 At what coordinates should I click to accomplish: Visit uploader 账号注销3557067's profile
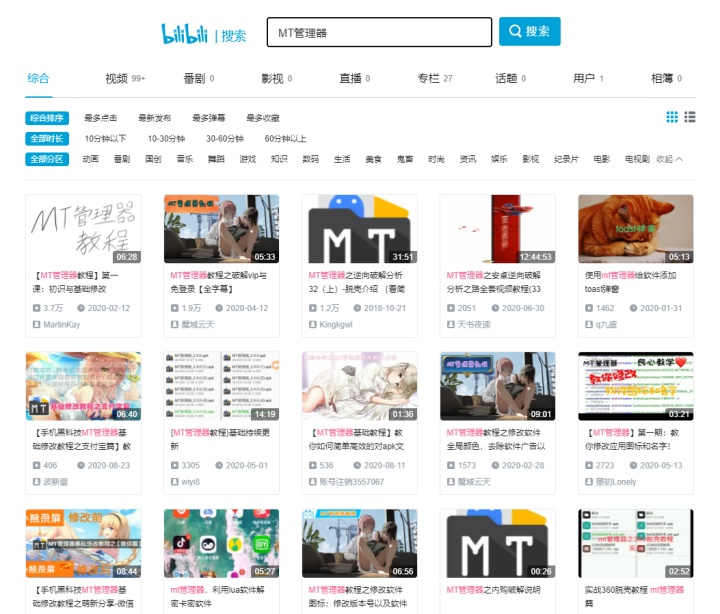tap(352, 482)
